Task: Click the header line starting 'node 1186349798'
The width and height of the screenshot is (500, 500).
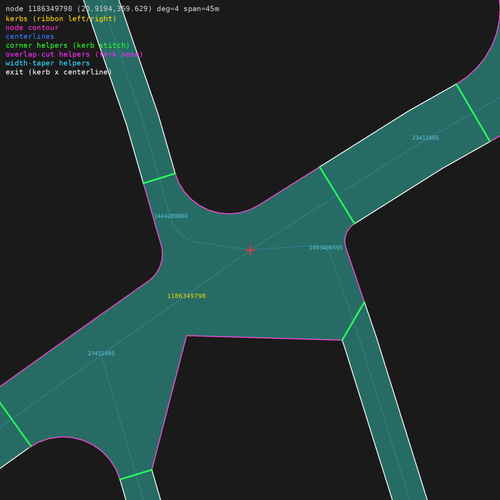Action: coord(112,9)
